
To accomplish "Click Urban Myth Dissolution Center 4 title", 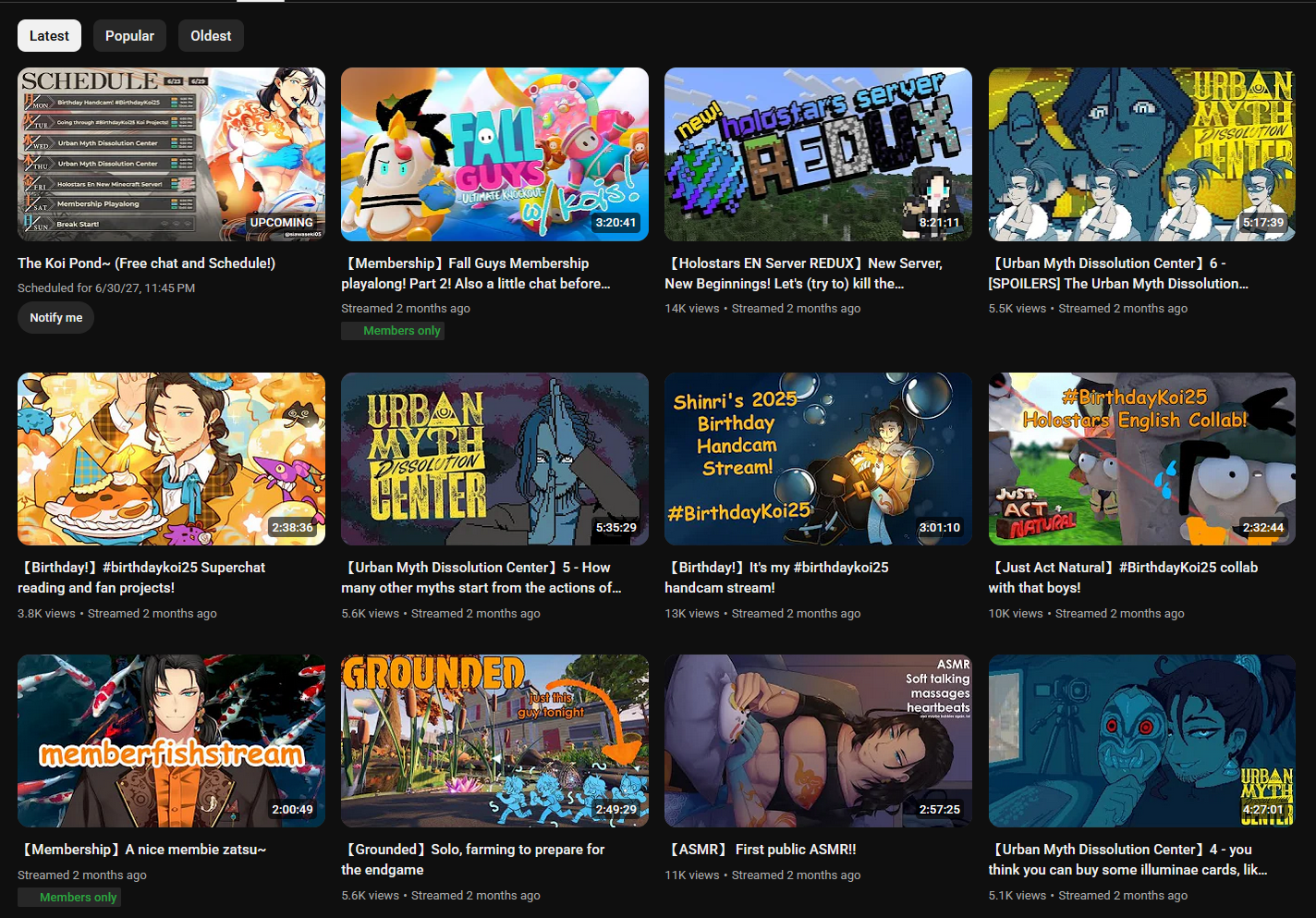I will click(1127, 860).
